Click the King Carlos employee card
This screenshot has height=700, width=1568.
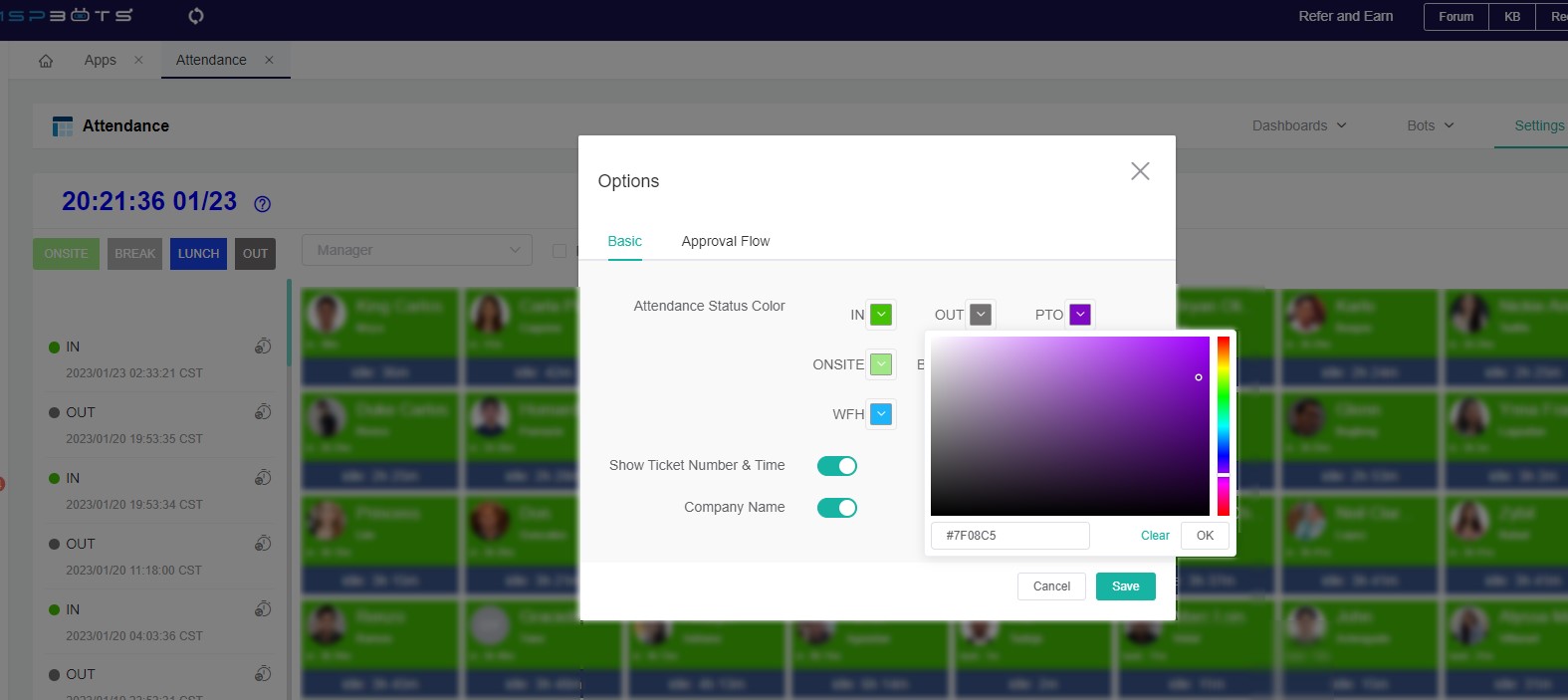pyautogui.click(x=380, y=338)
